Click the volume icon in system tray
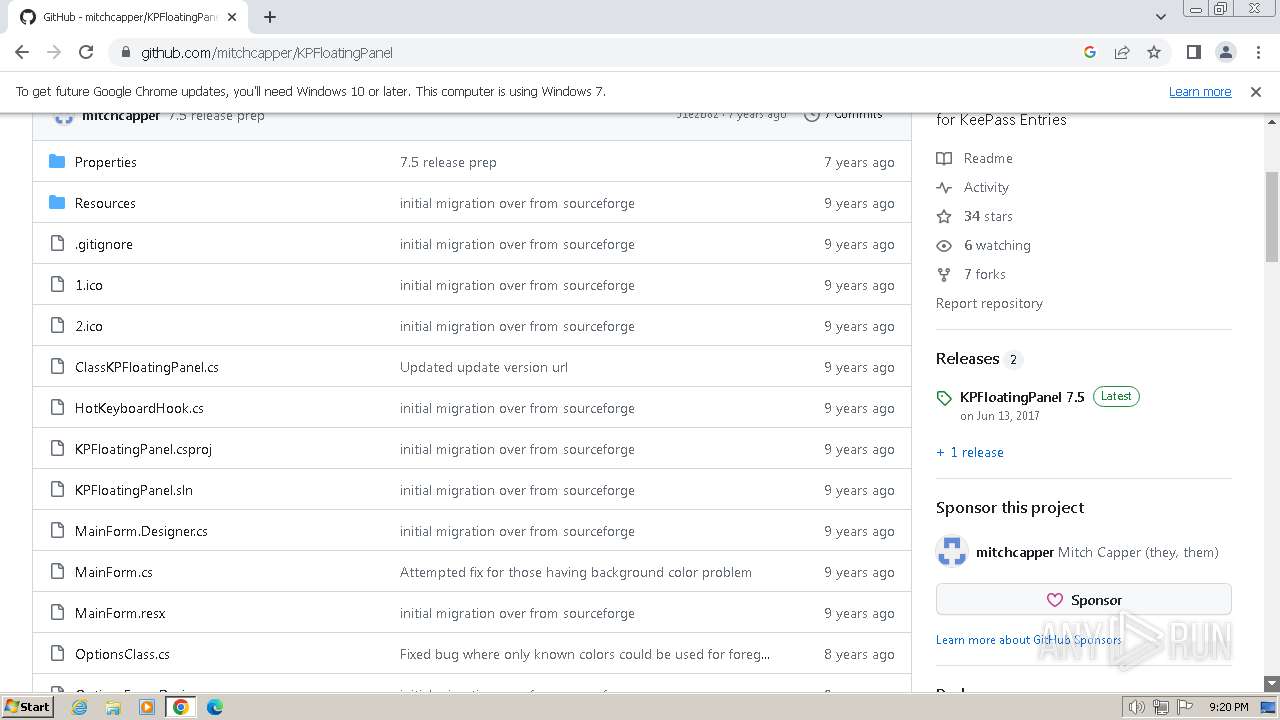 (x=1137, y=707)
